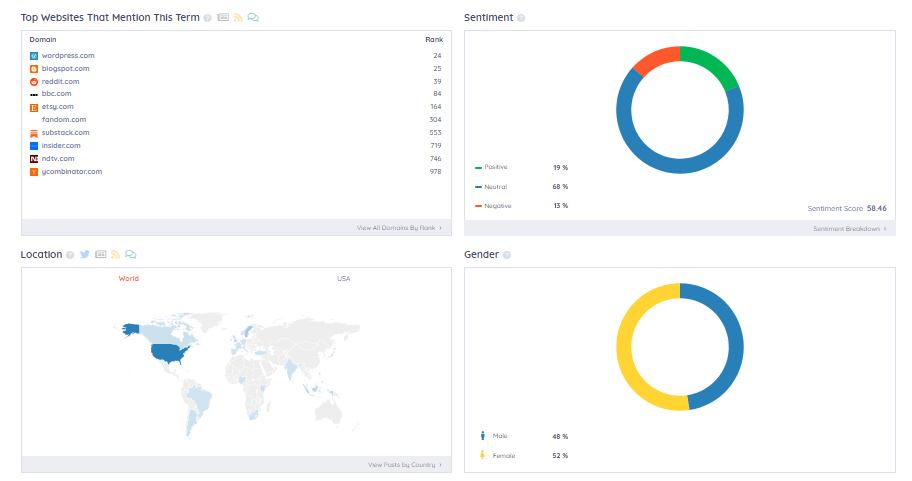Viewport: 912px width, 481px height.
Task: Toggle RSS blogs icon in Top Websites header
Action: pos(238,17)
